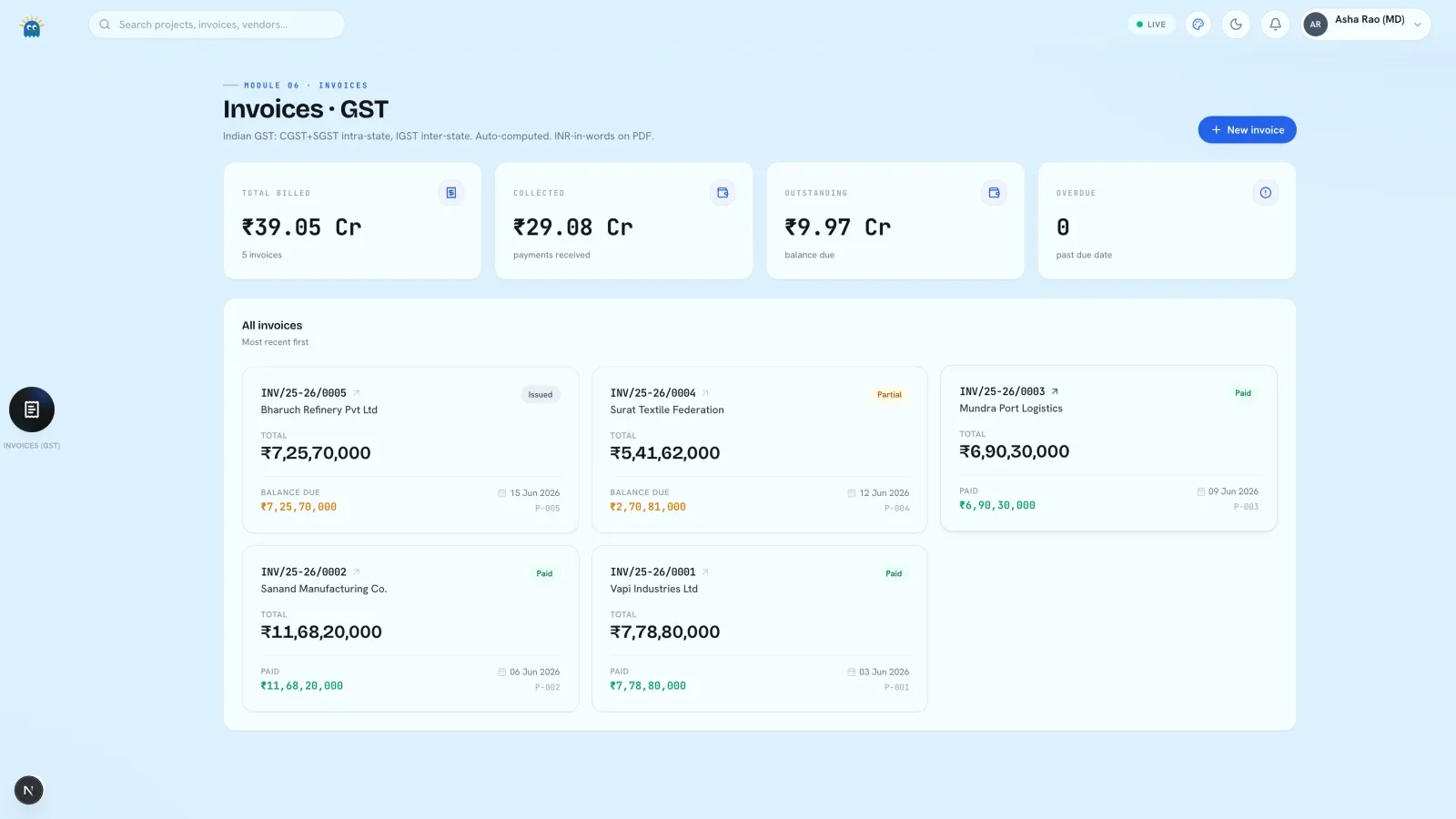Click the ₹39.05 Cr total billed value
Viewport: 1456px width, 819px height.
click(x=301, y=227)
